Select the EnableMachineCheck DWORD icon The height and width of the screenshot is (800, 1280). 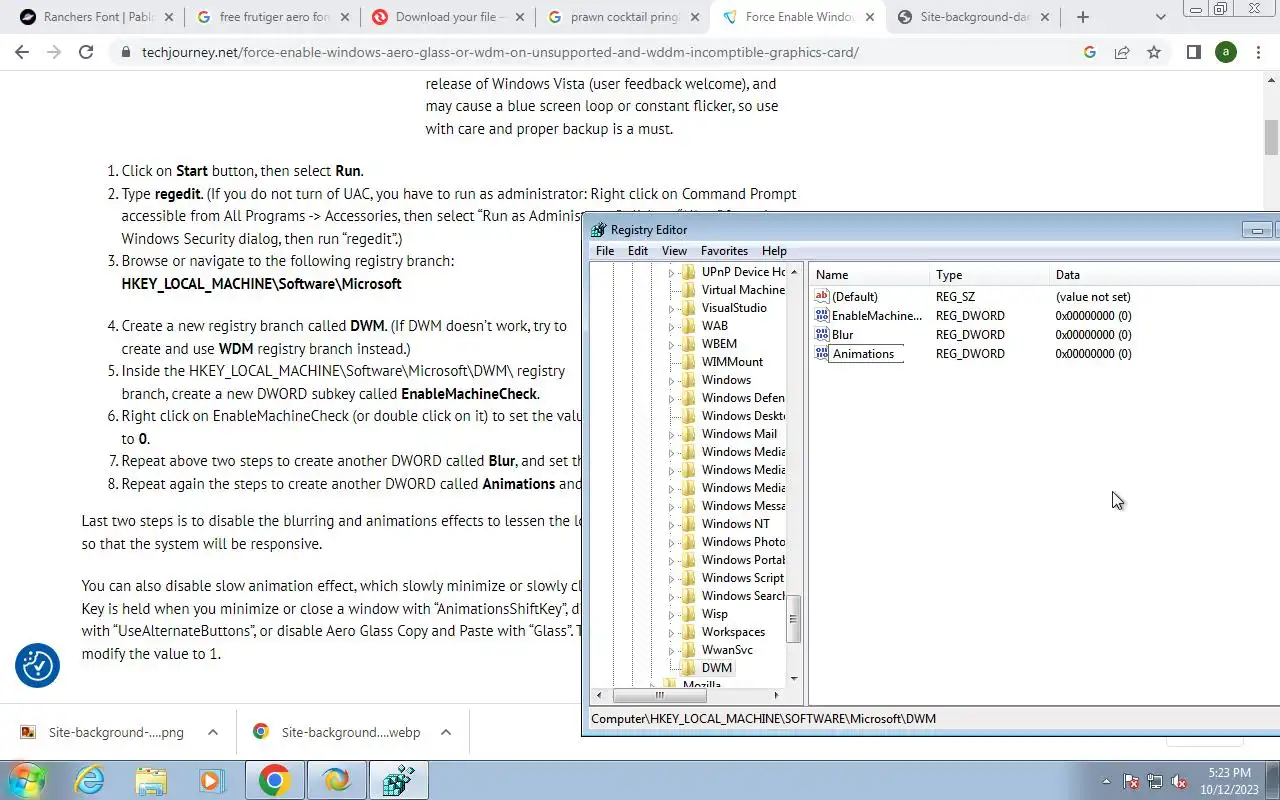(x=822, y=315)
